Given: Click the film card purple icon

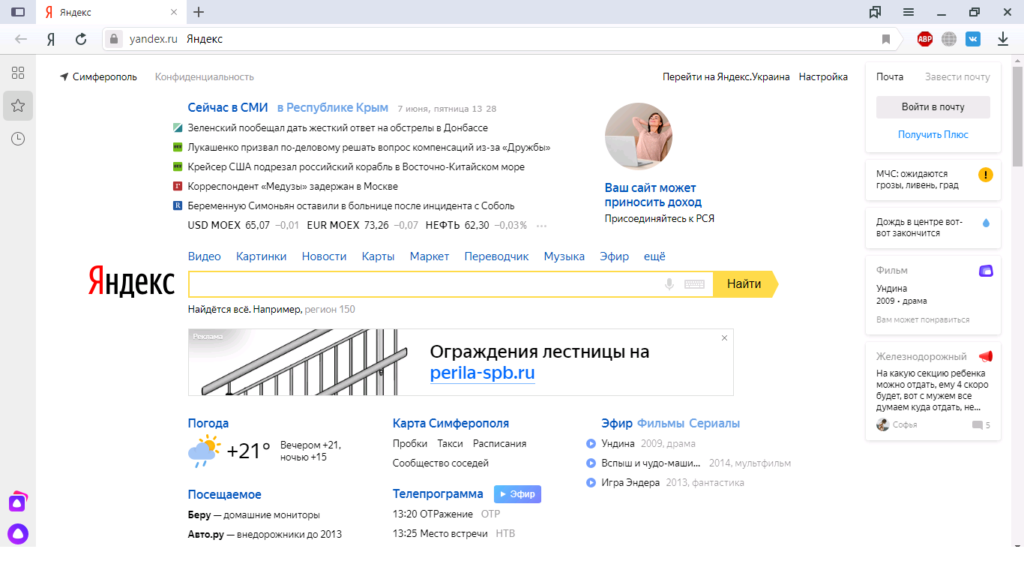Looking at the screenshot, I should pos(985,270).
